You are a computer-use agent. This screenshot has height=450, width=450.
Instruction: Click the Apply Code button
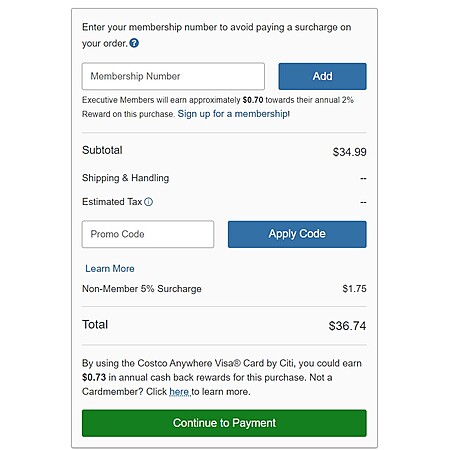(x=297, y=234)
